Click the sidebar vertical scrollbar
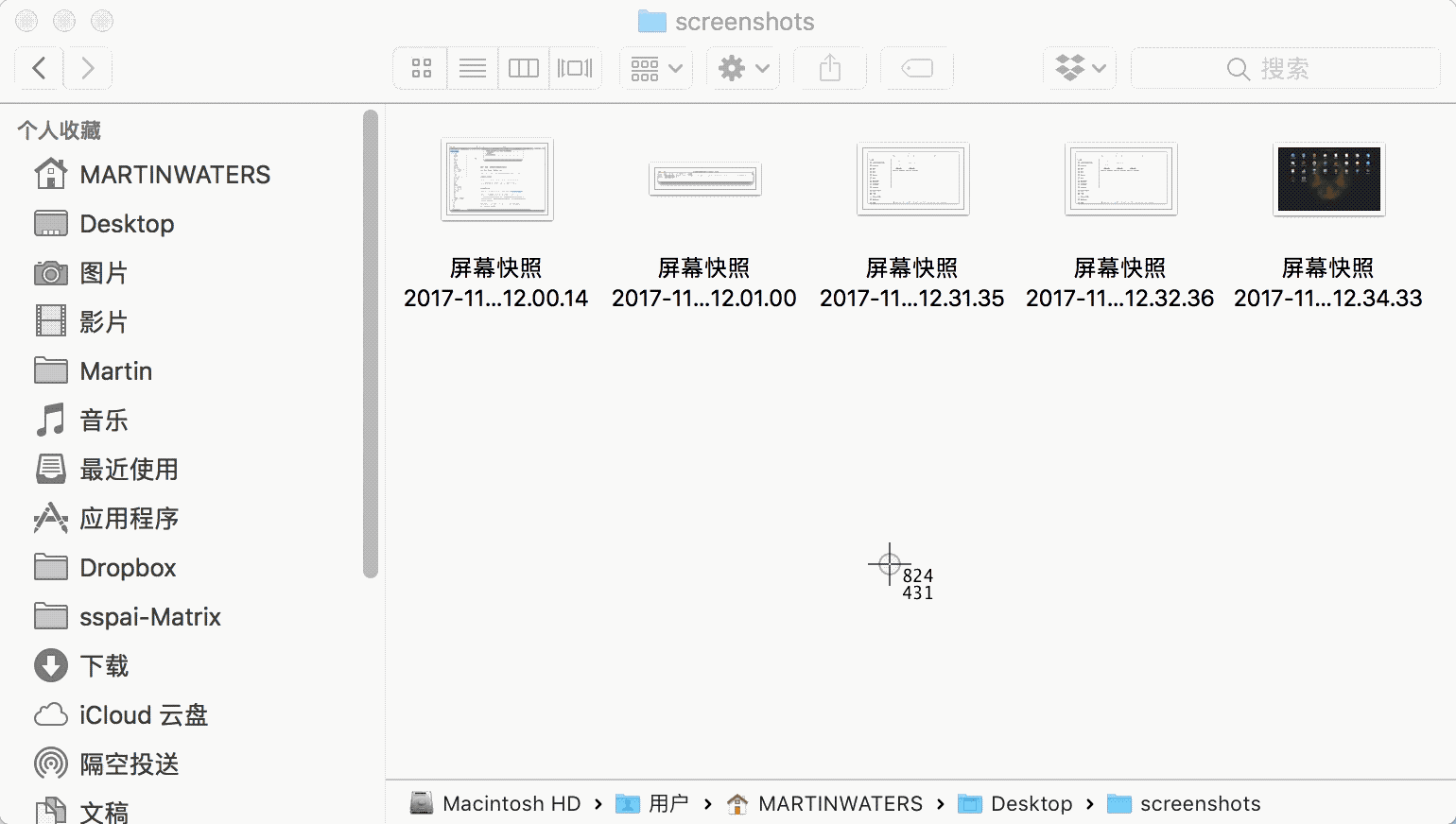The height and width of the screenshot is (824, 1456). coord(371,342)
